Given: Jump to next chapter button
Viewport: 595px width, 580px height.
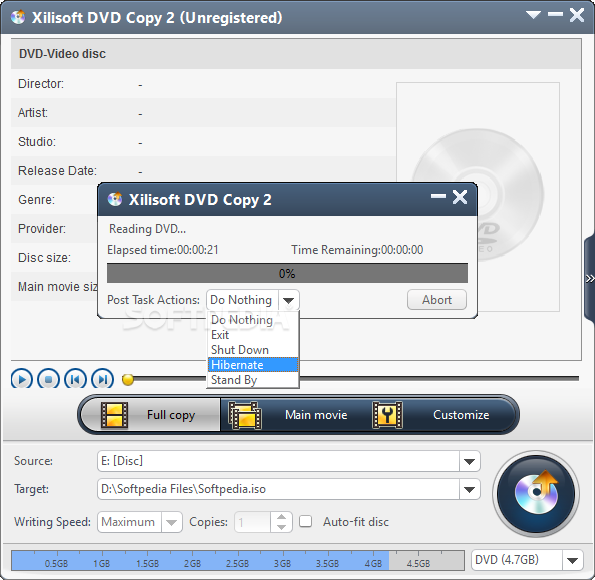Looking at the screenshot, I should (102, 379).
